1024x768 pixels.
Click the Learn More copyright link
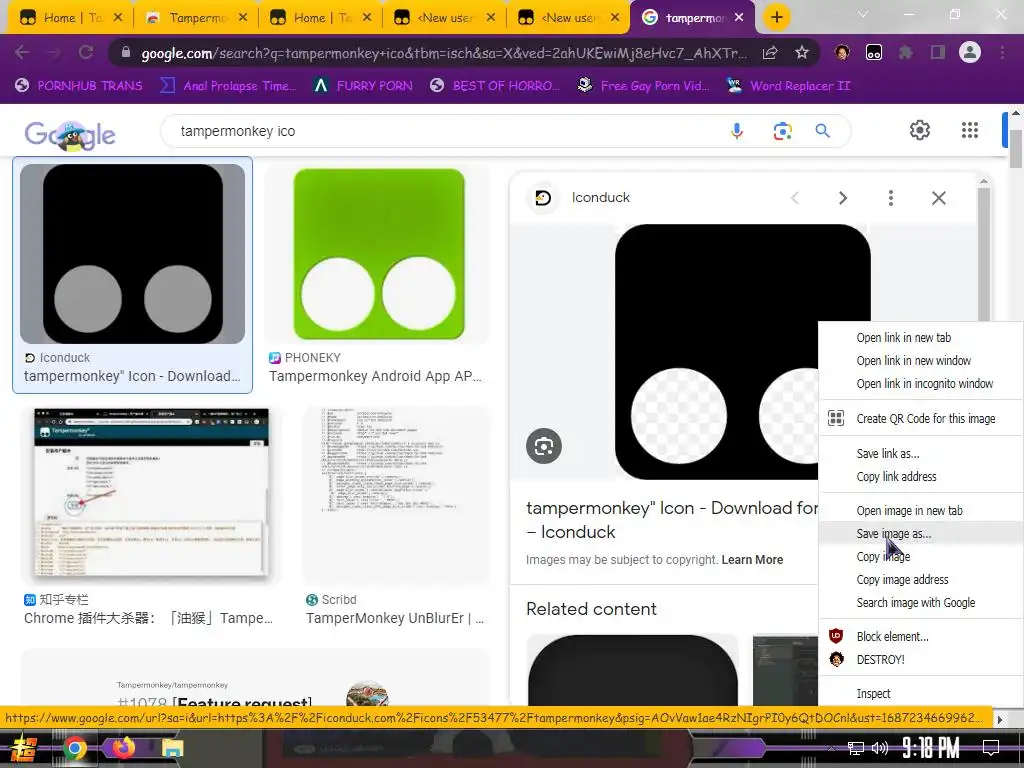tap(752, 560)
